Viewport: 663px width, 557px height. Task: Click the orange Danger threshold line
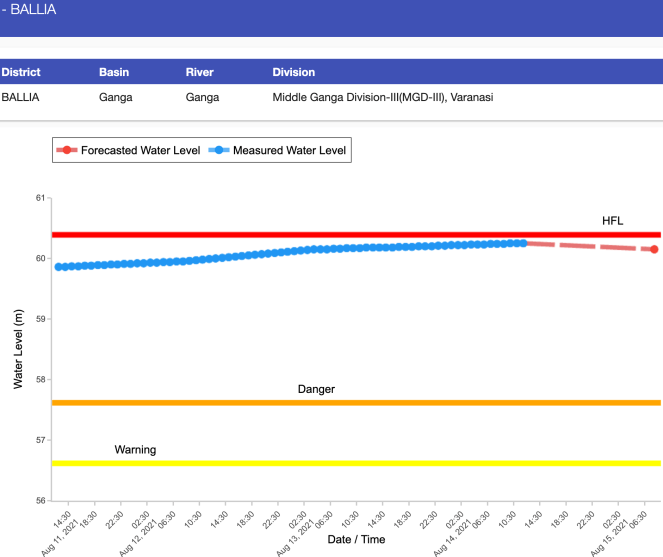[400, 403]
